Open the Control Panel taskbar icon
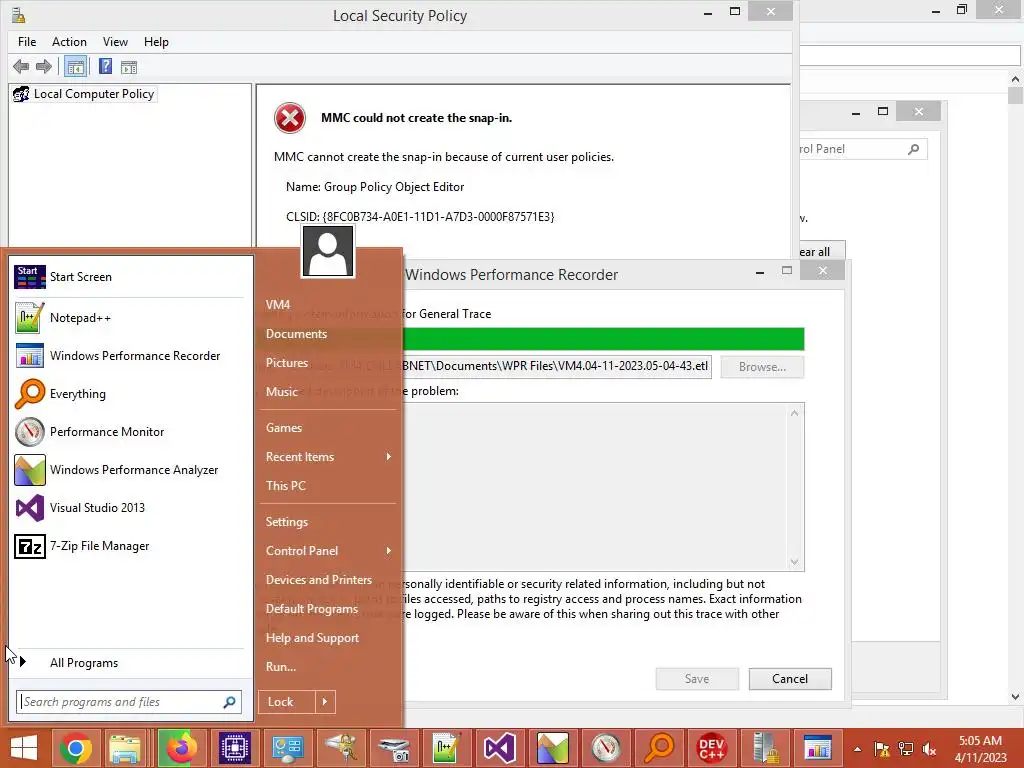Screen dimensions: 1024x768 point(288,748)
